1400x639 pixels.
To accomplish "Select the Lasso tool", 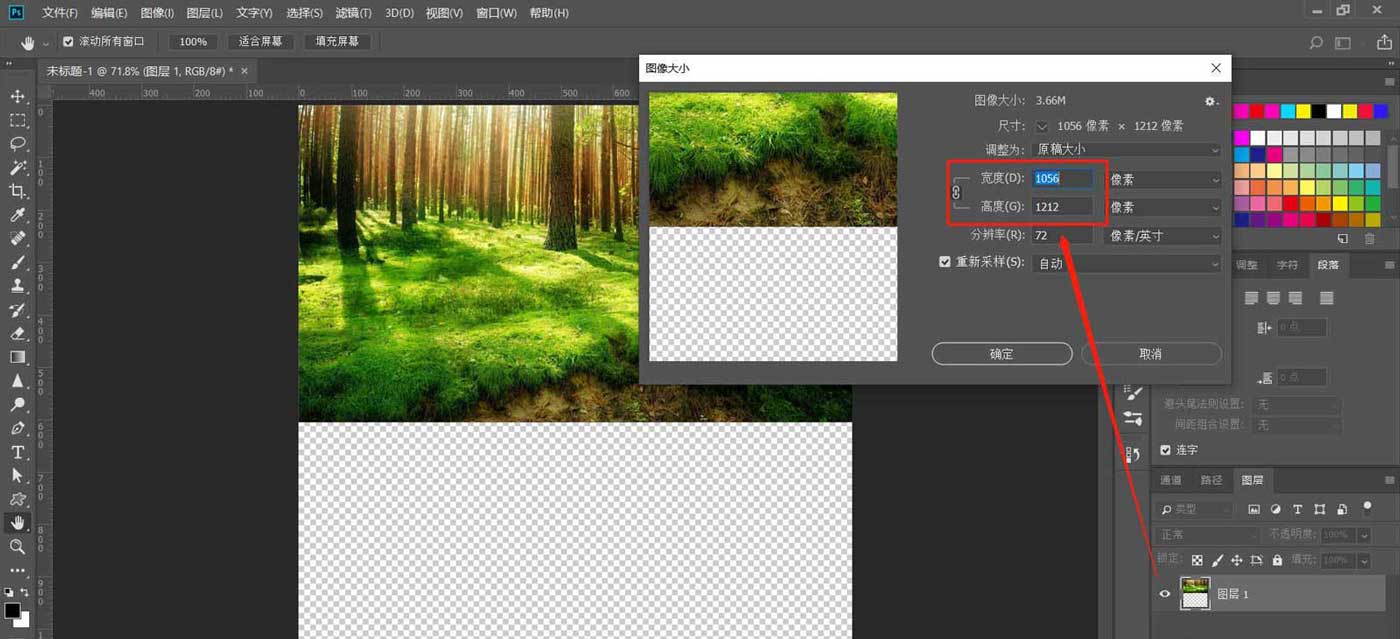I will point(18,144).
